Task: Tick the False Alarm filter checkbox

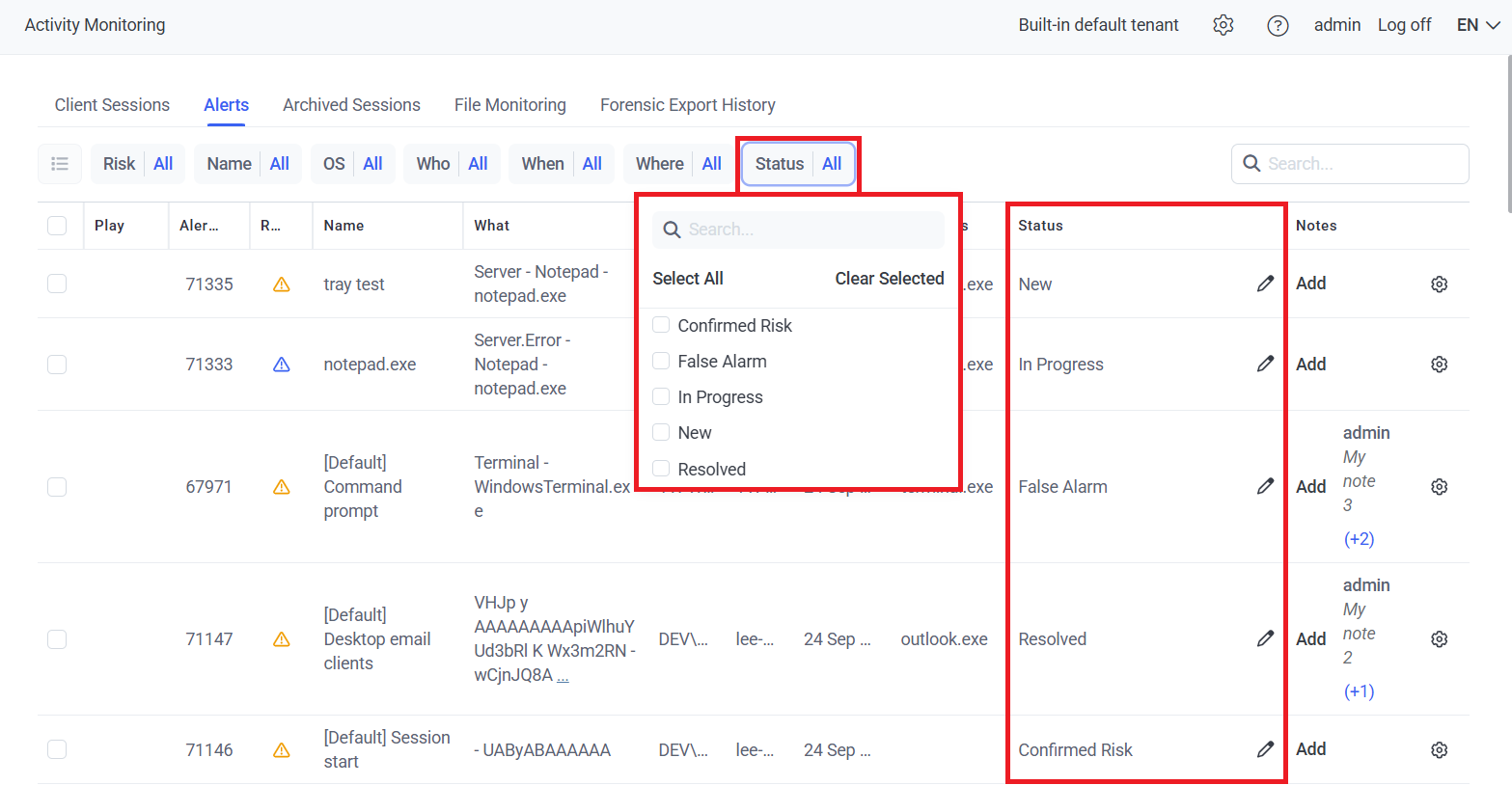Action: (x=661, y=361)
